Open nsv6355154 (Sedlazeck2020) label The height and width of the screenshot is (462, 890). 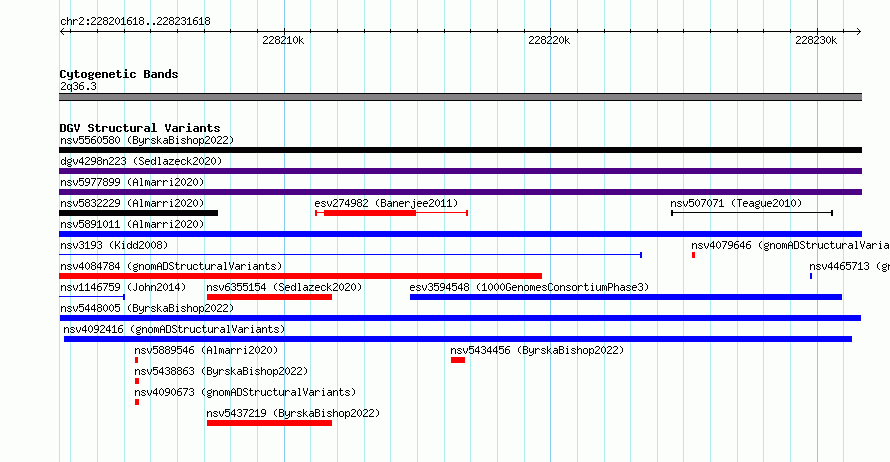click(x=284, y=287)
